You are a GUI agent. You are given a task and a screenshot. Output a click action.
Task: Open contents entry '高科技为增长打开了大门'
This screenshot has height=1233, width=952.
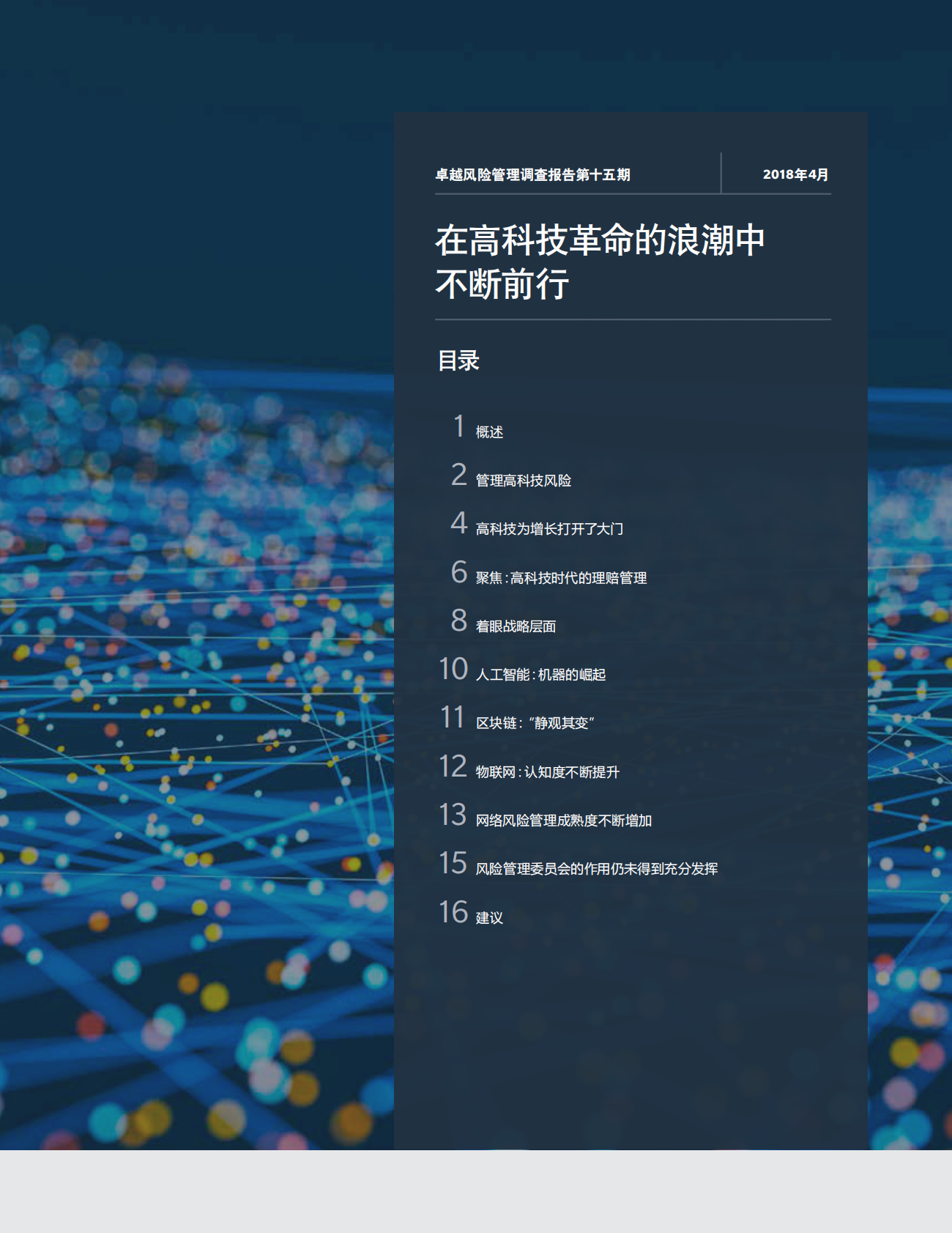pyautogui.click(x=549, y=529)
